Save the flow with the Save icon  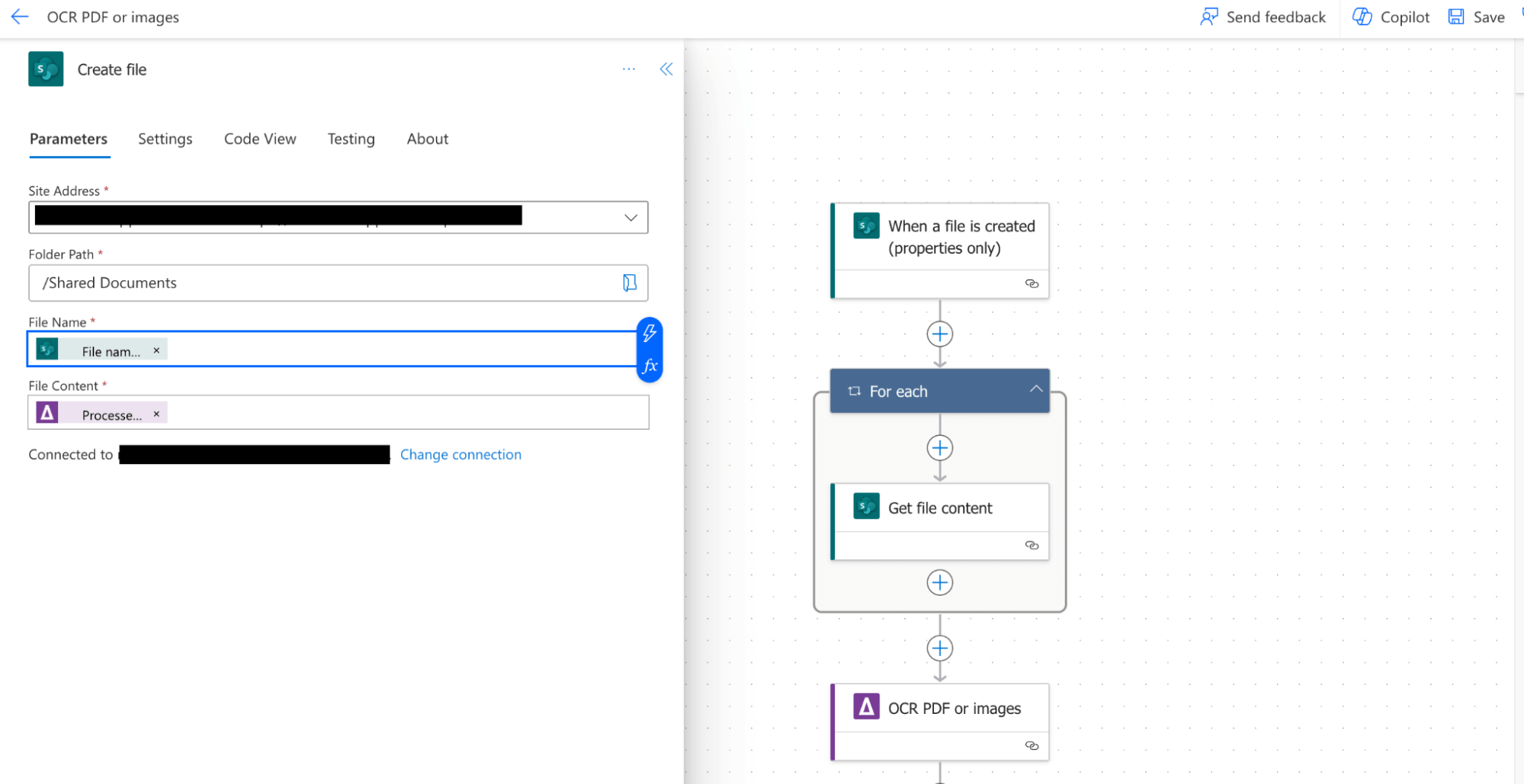point(1457,16)
